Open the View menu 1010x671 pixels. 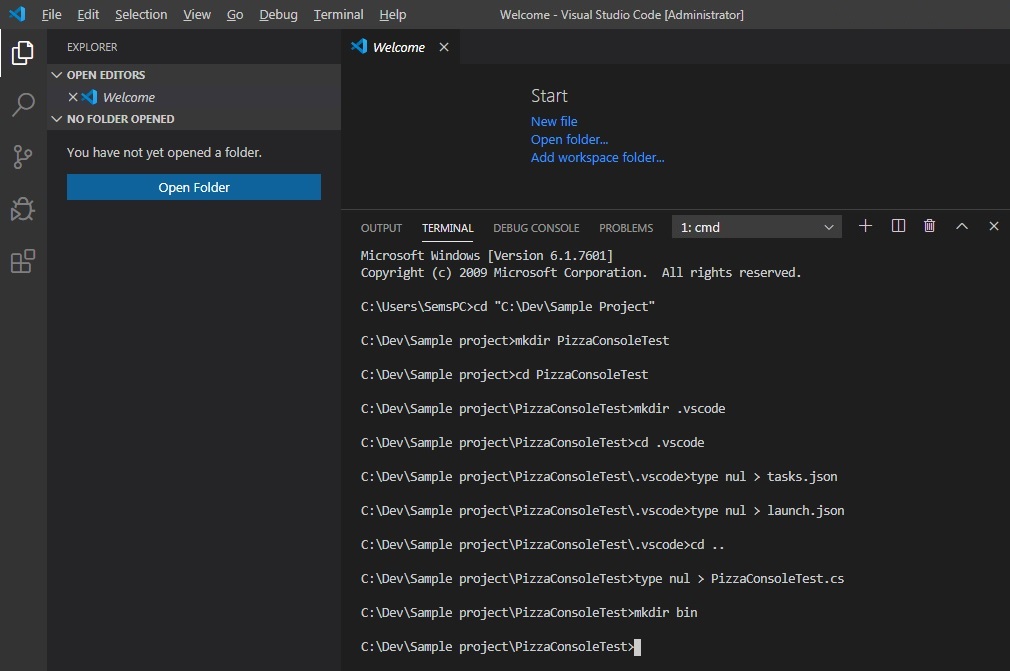196,14
